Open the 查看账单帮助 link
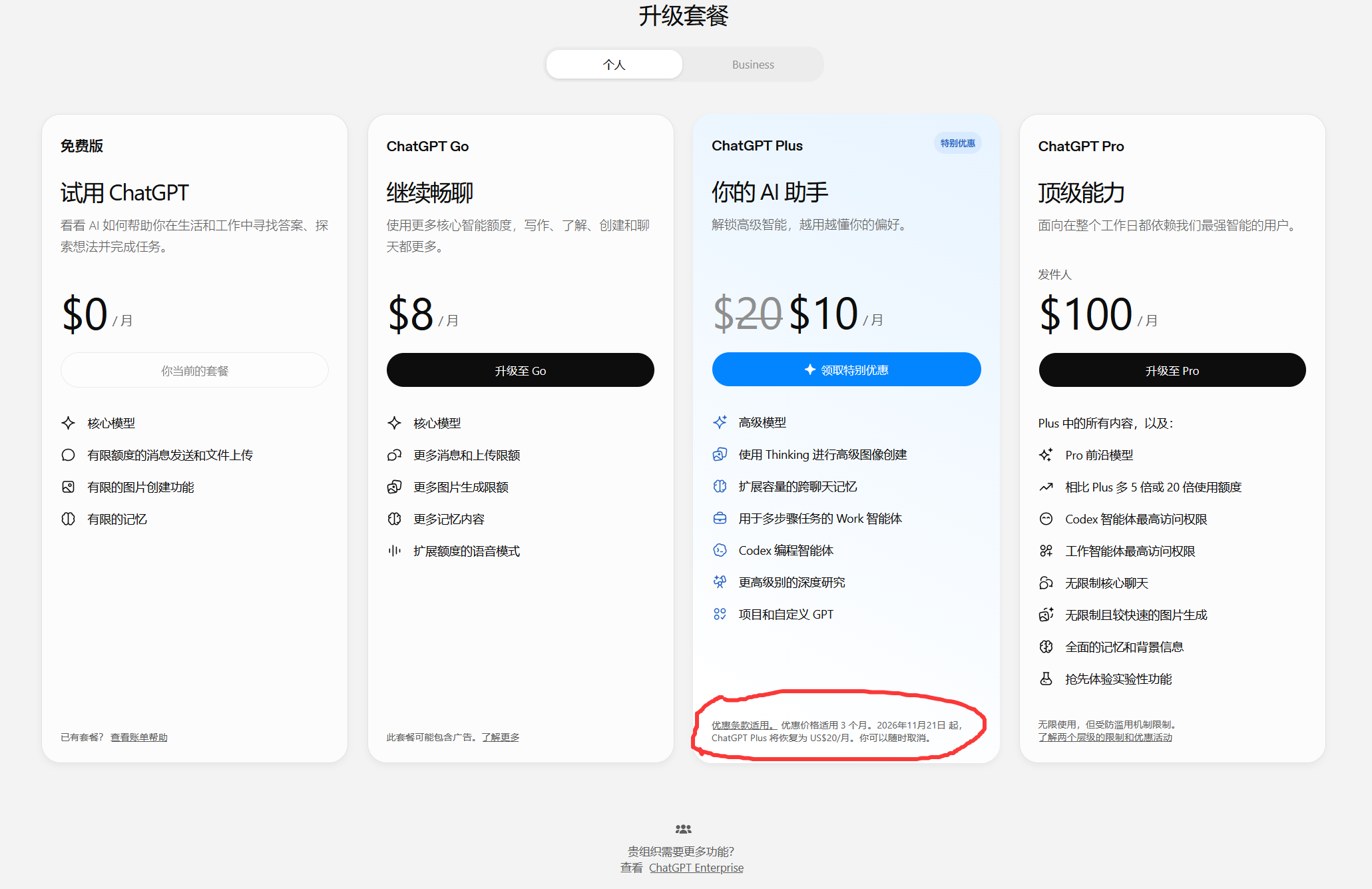The image size is (1372, 889). point(139,737)
